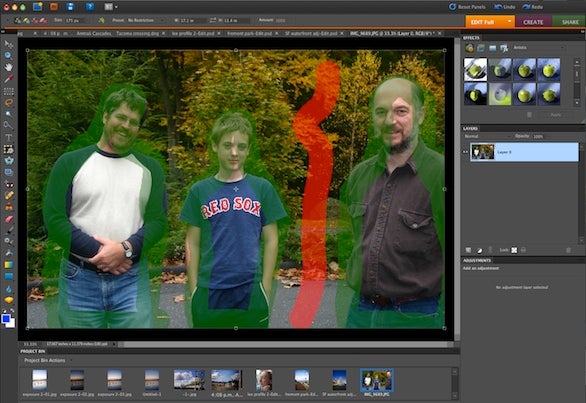Select the Recompose tool in toolbox
Screen dimensions: 586x403
point(8,149)
